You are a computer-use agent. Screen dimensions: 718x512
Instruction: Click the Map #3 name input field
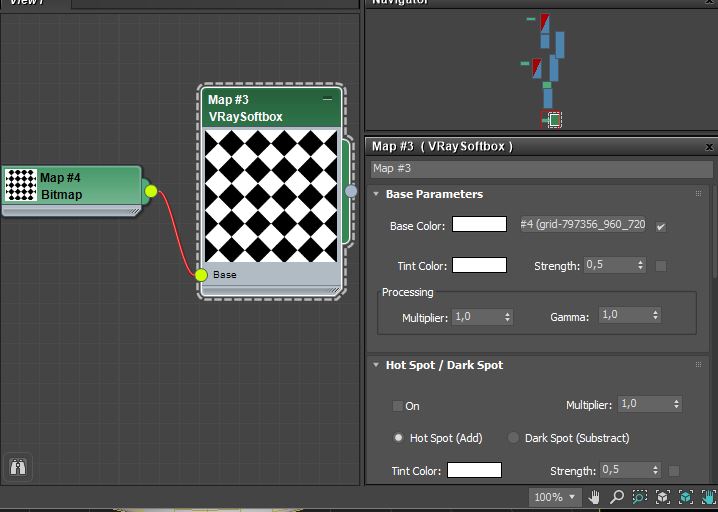540,169
